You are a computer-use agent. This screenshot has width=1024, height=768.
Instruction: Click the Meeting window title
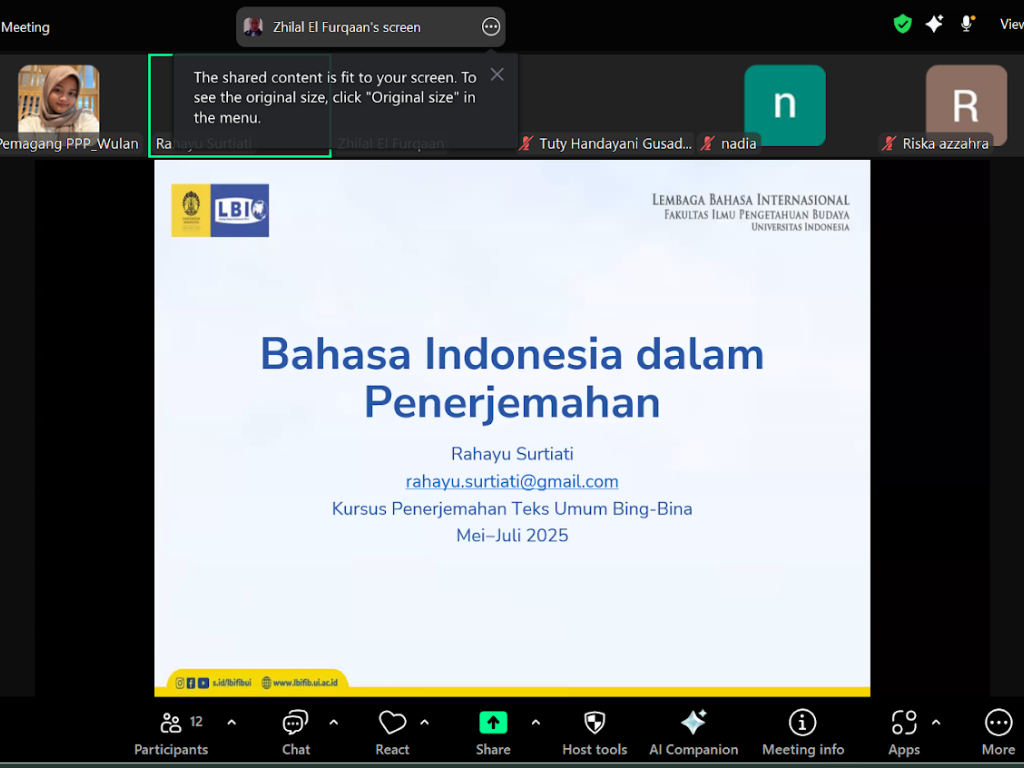point(25,27)
